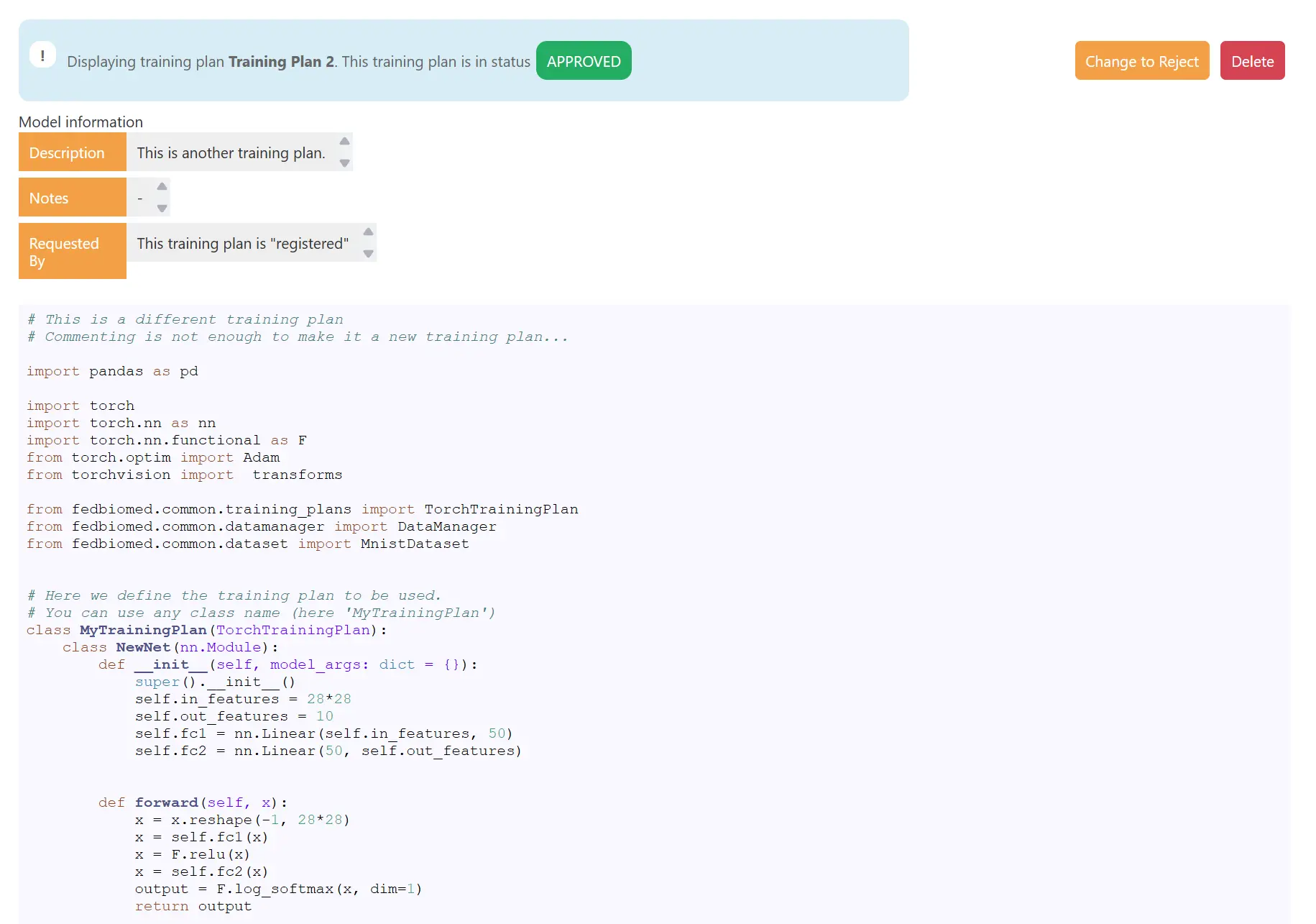Click the 'self.fc2 = nn.Linear' line
Viewport: 1316px width, 924px height.
point(328,751)
